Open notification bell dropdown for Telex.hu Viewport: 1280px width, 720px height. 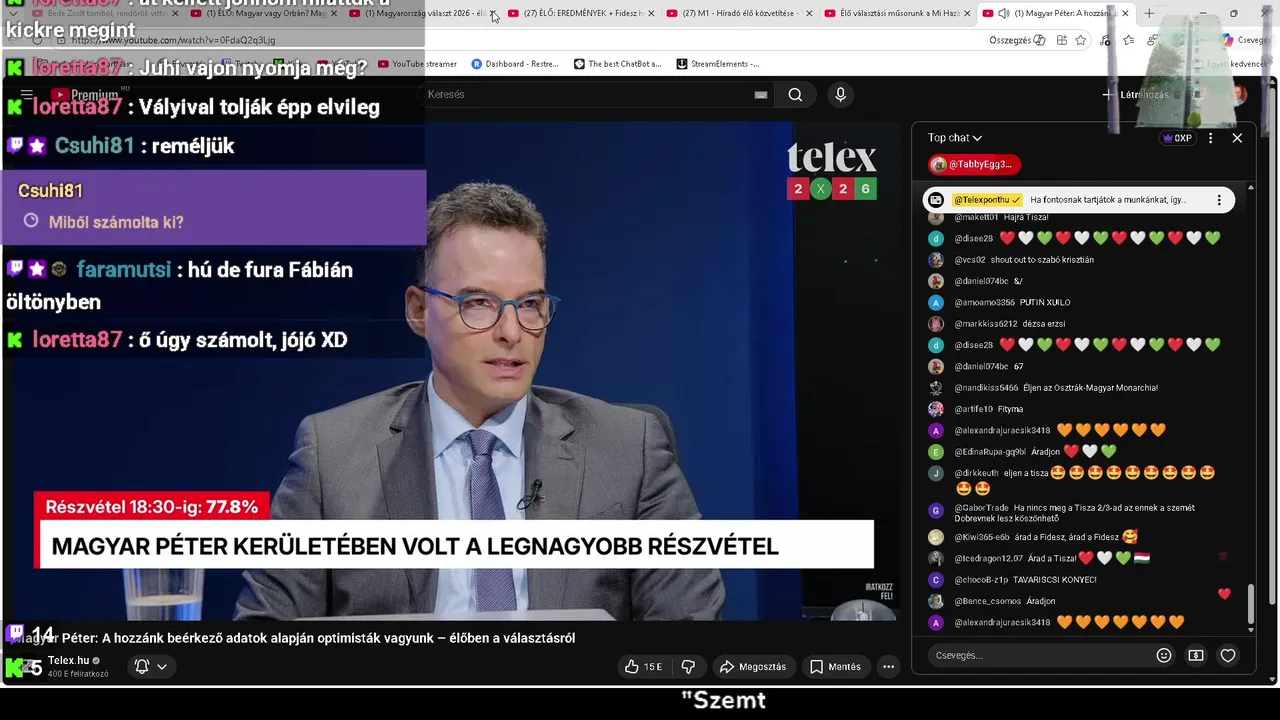[150, 666]
